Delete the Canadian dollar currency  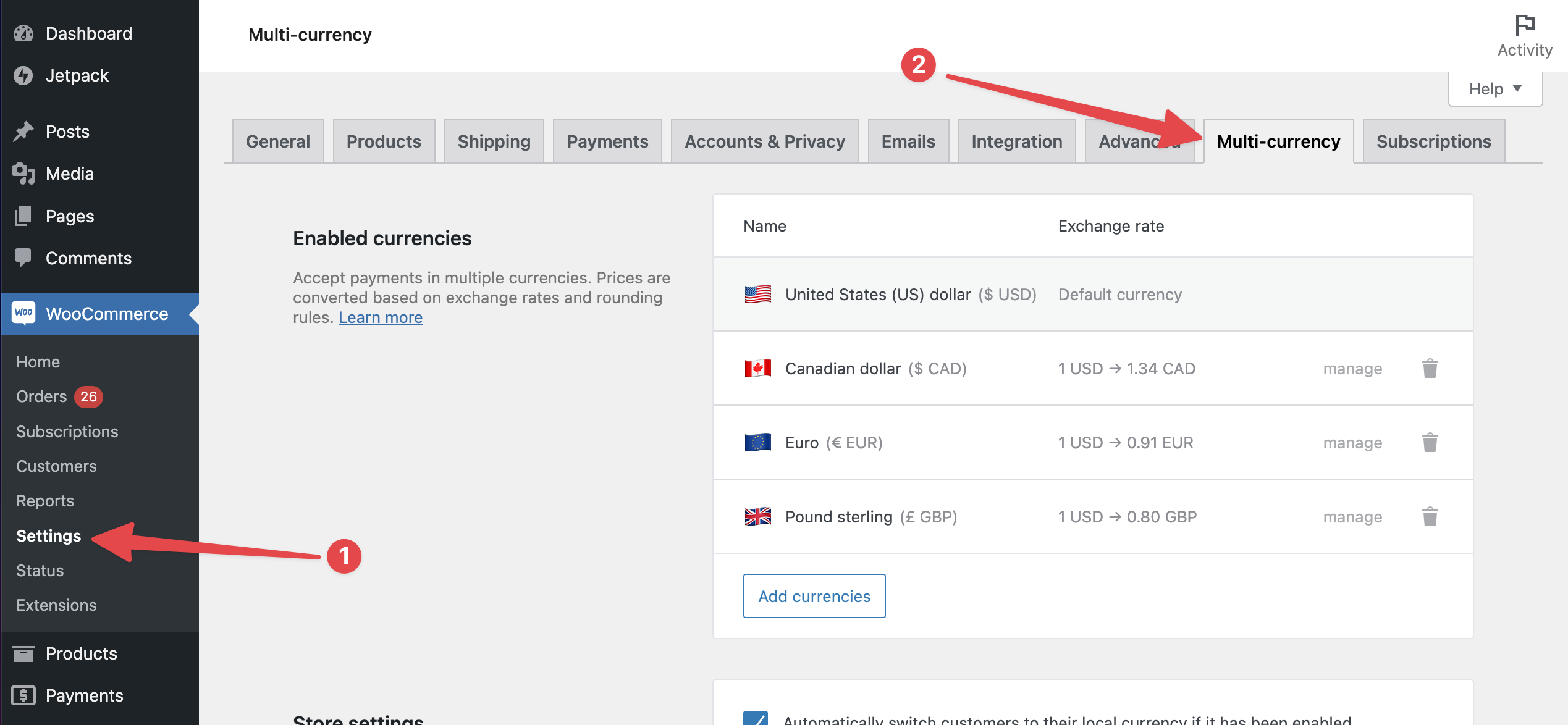[1430, 369]
